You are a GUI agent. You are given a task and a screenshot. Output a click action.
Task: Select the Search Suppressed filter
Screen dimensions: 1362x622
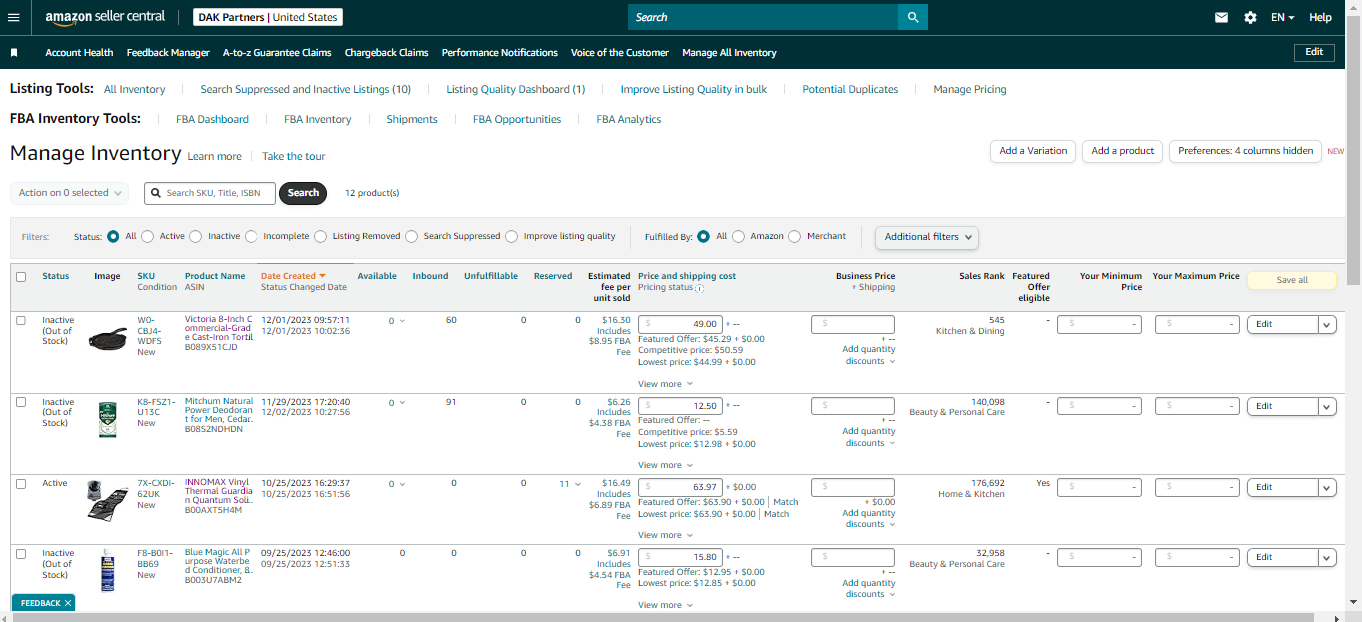coord(411,237)
